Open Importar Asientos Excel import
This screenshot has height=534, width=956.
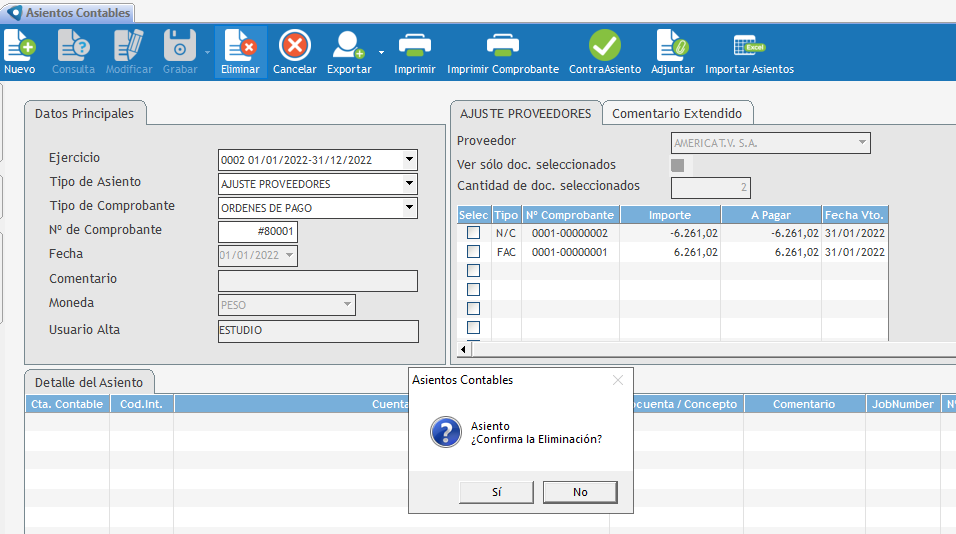point(749,46)
